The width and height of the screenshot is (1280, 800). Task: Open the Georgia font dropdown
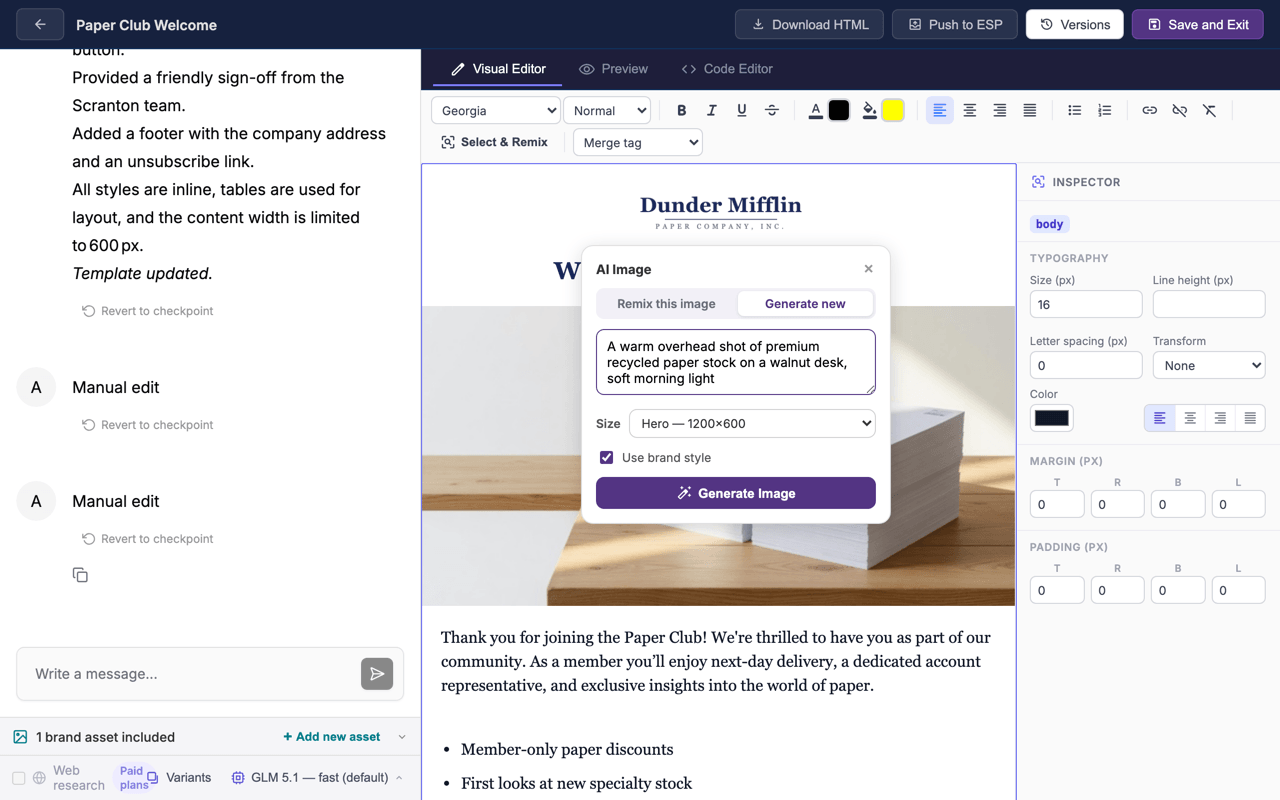(495, 111)
